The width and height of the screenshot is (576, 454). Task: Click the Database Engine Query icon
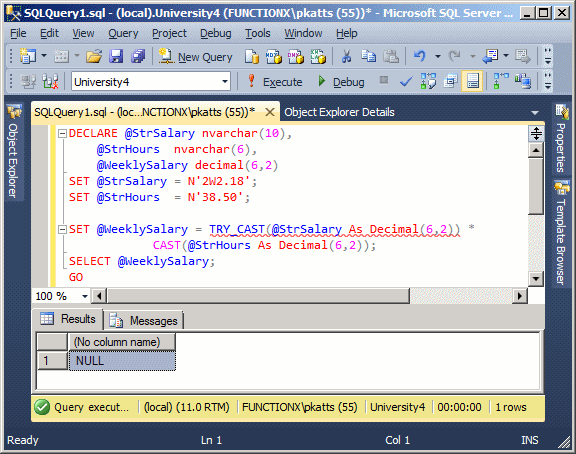tap(252, 57)
